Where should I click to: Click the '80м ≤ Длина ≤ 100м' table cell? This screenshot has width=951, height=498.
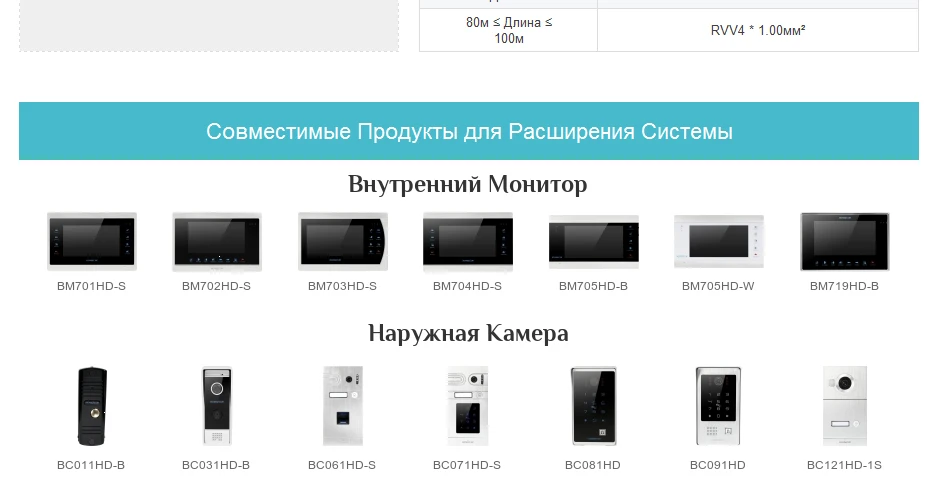(x=509, y=30)
